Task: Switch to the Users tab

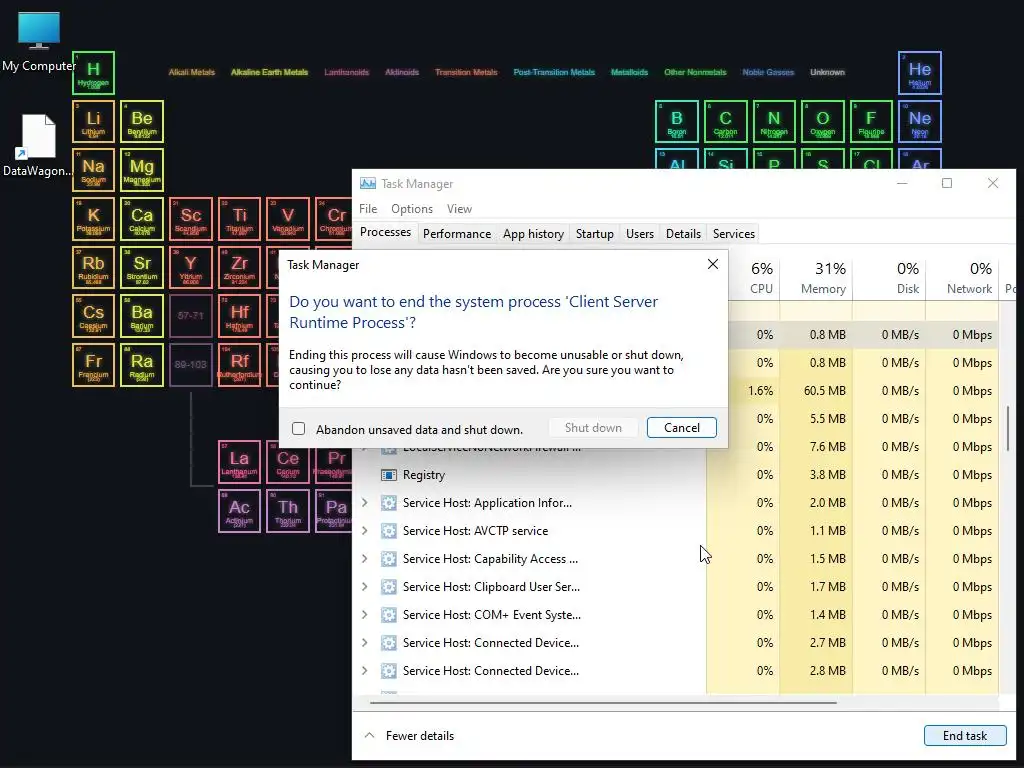Action: (639, 234)
